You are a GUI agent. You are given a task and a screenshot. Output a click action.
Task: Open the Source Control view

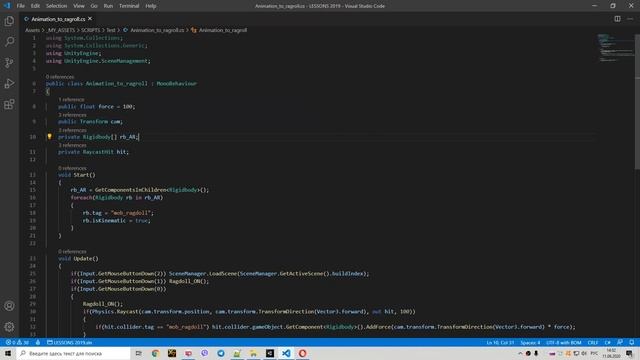pos(9,62)
